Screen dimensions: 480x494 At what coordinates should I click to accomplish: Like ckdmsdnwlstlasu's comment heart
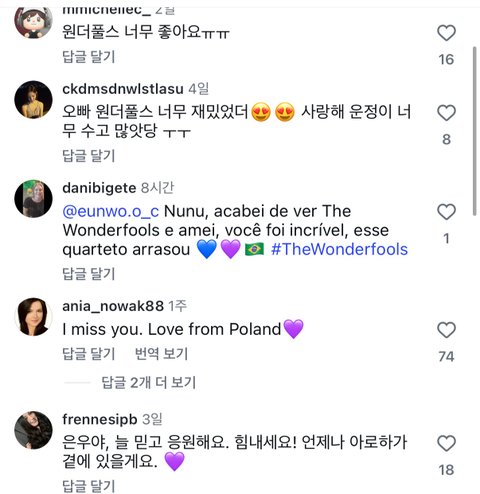coord(446,113)
